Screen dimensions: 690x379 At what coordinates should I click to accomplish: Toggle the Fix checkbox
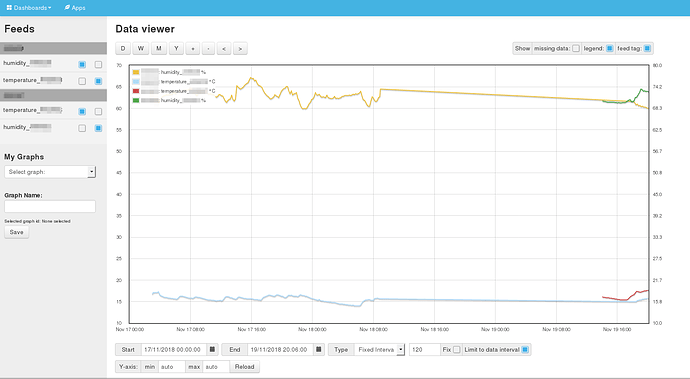[456, 350]
